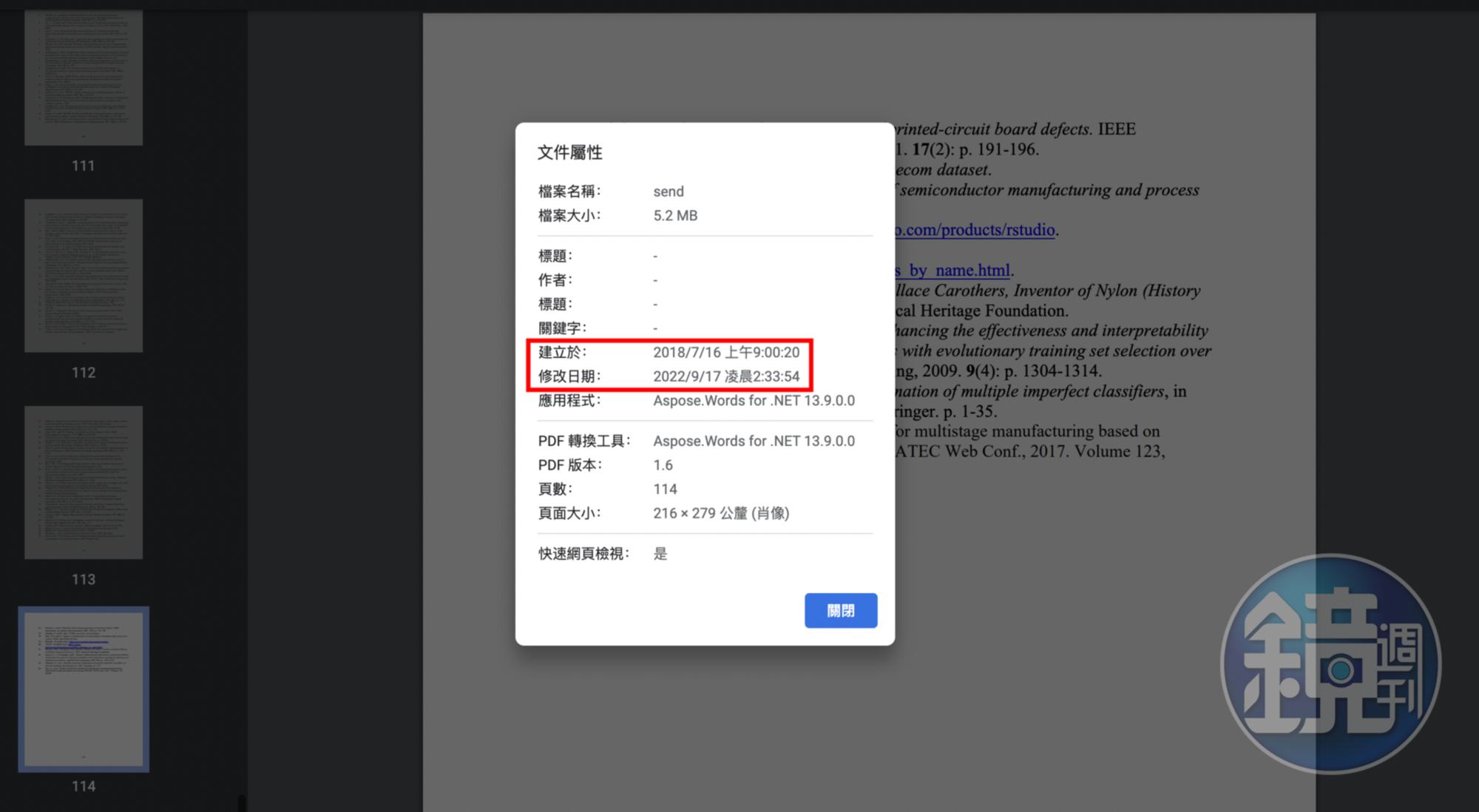Click the 應用程式 Aspose.Words value
Screen dimensions: 1479x812
click(x=754, y=400)
